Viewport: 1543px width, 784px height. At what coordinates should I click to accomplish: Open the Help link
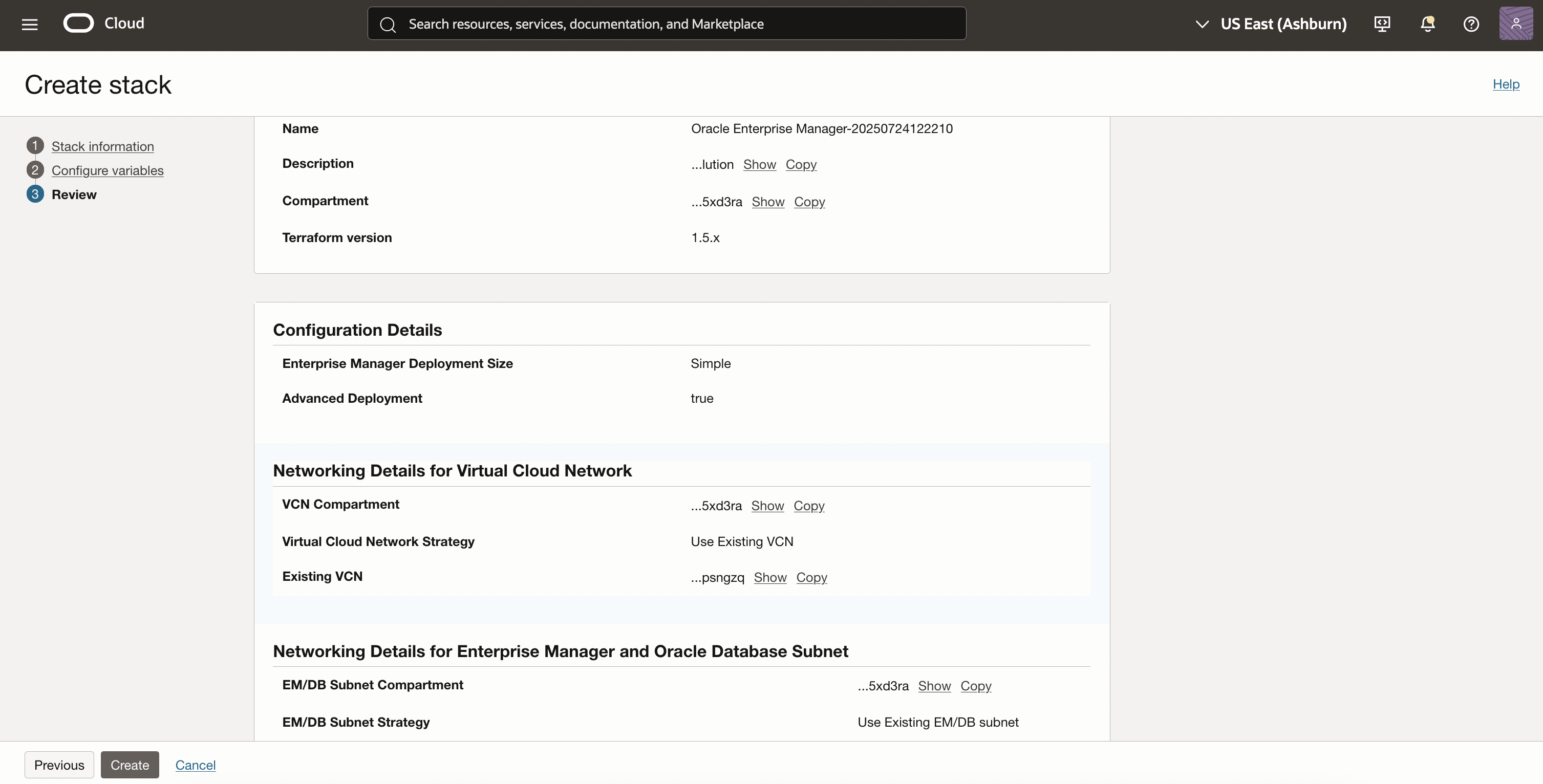point(1505,84)
